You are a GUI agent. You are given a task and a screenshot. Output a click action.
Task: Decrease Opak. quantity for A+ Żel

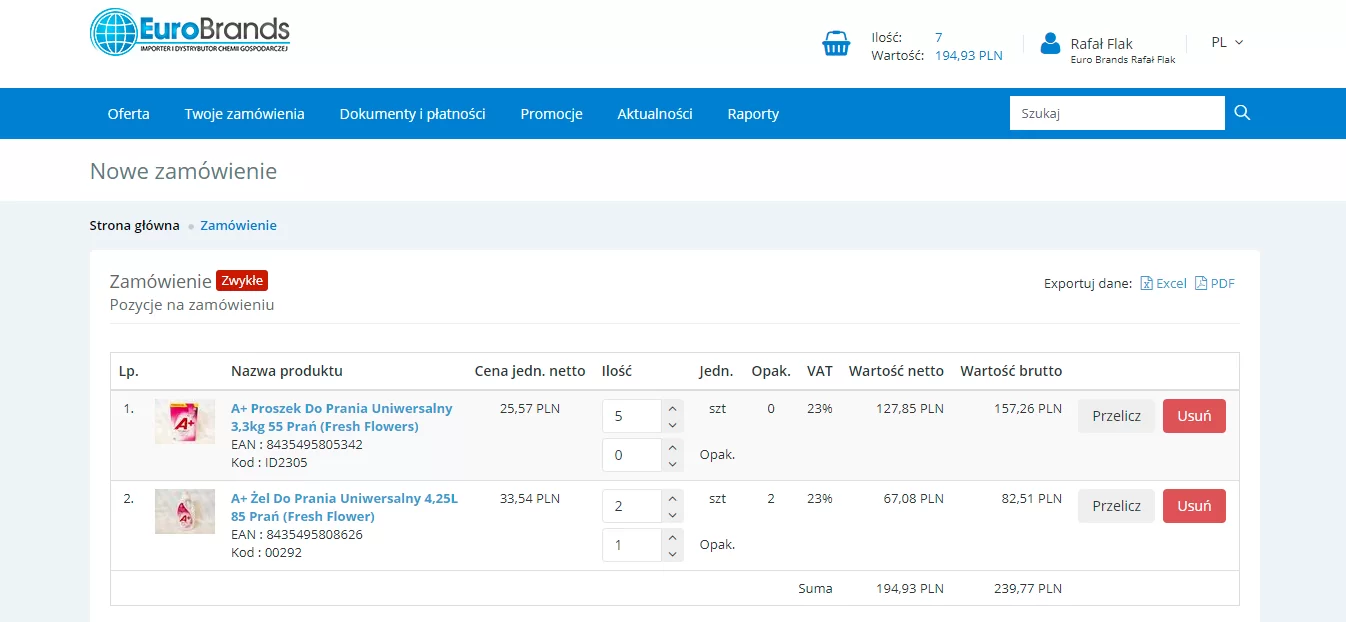(x=672, y=554)
